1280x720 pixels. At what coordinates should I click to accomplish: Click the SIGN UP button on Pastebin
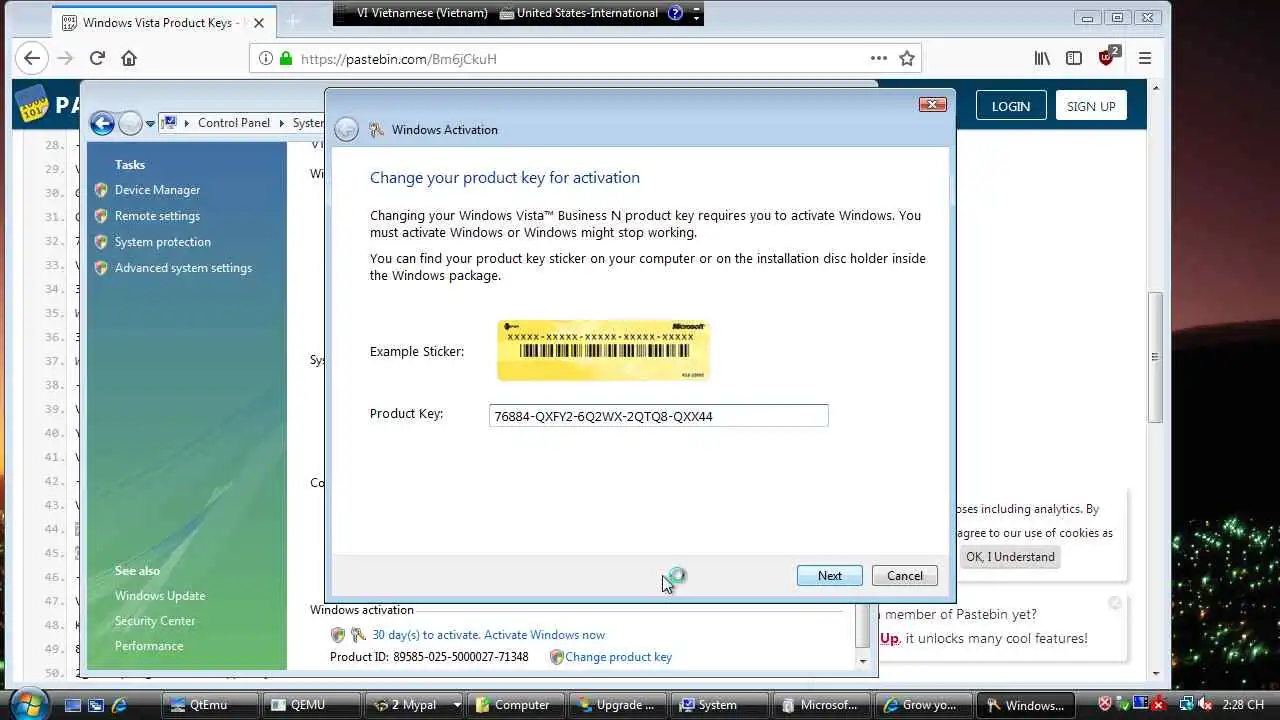click(x=1091, y=106)
